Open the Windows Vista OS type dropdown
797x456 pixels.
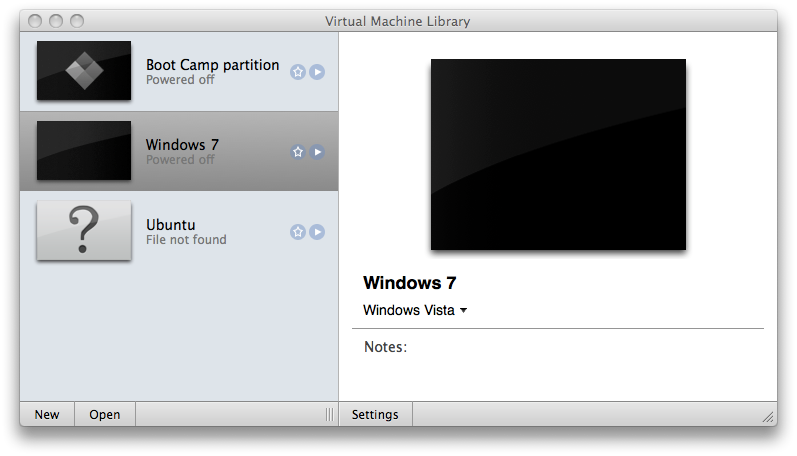(x=415, y=310)
